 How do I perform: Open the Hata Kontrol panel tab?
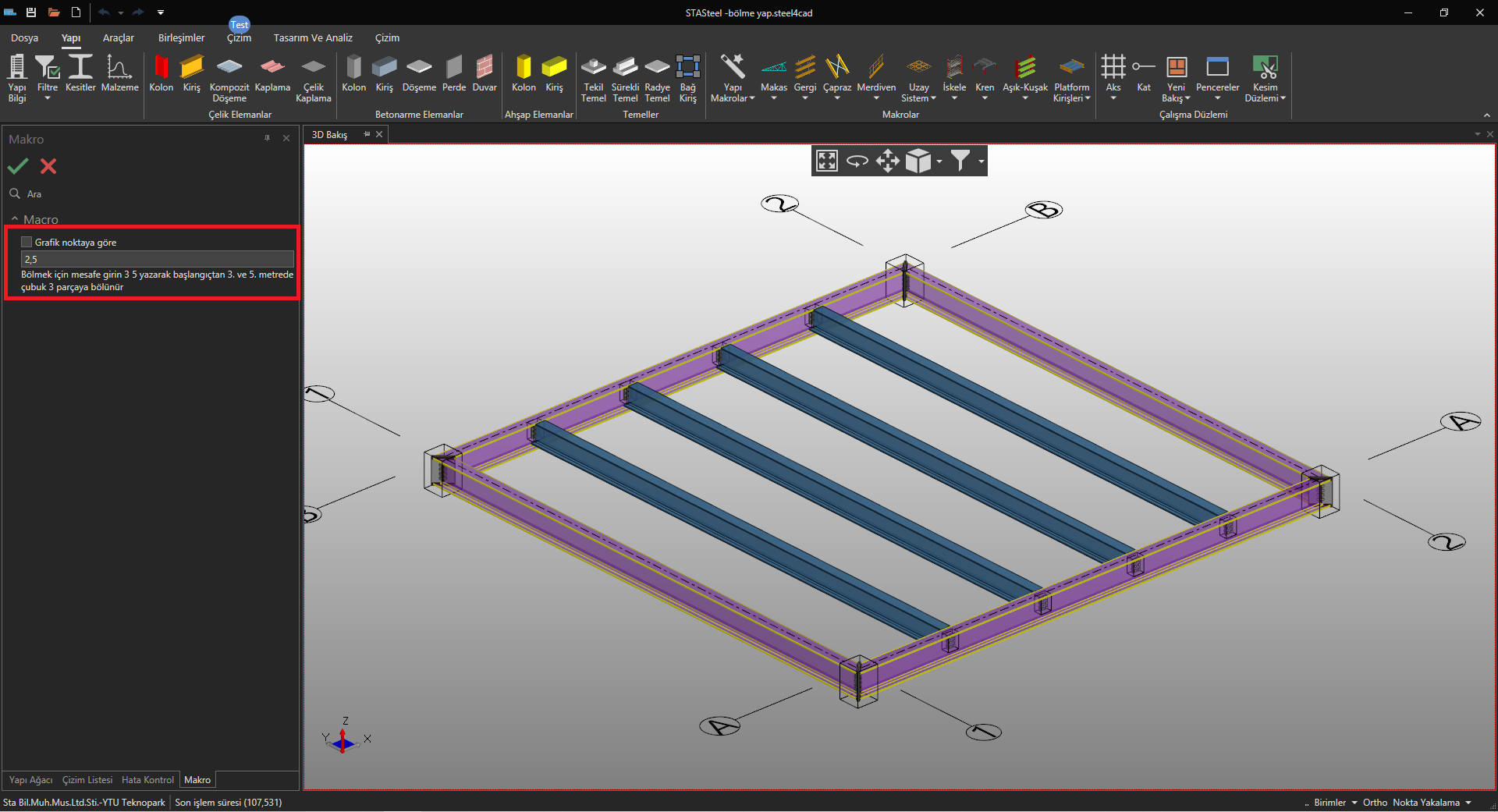pyautogui.click(x=147, y=780)
